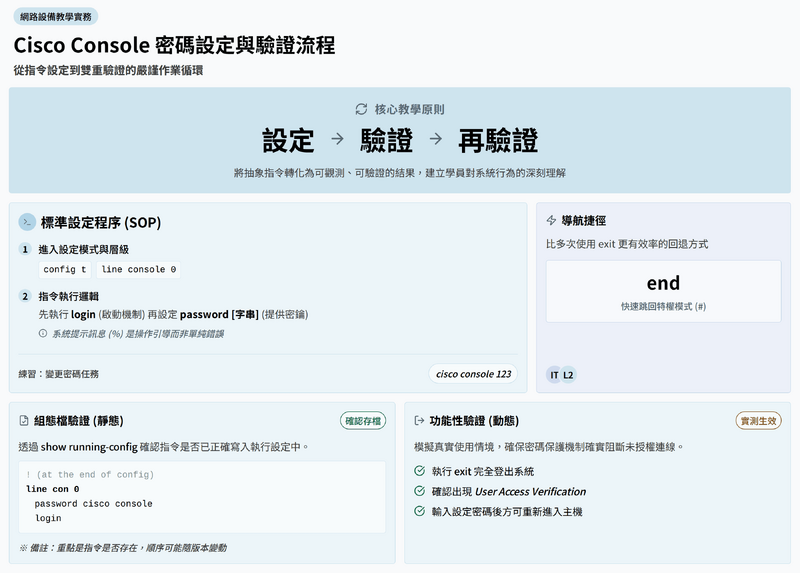Viewport: 800px width, 573px height.
Task: Click the file icon next to 組態檔驗證
Action: (x=25, y=421)
